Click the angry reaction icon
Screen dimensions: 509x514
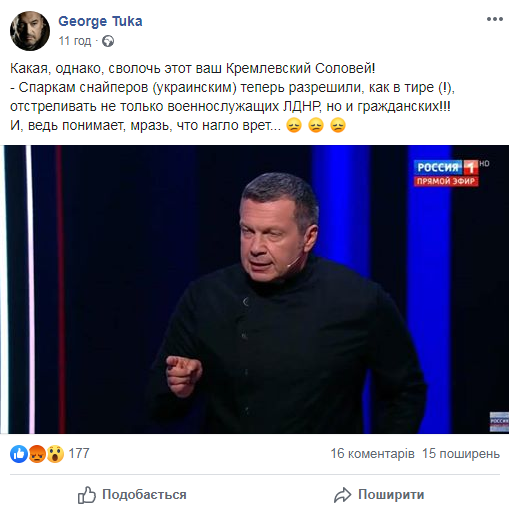point(37,454)
